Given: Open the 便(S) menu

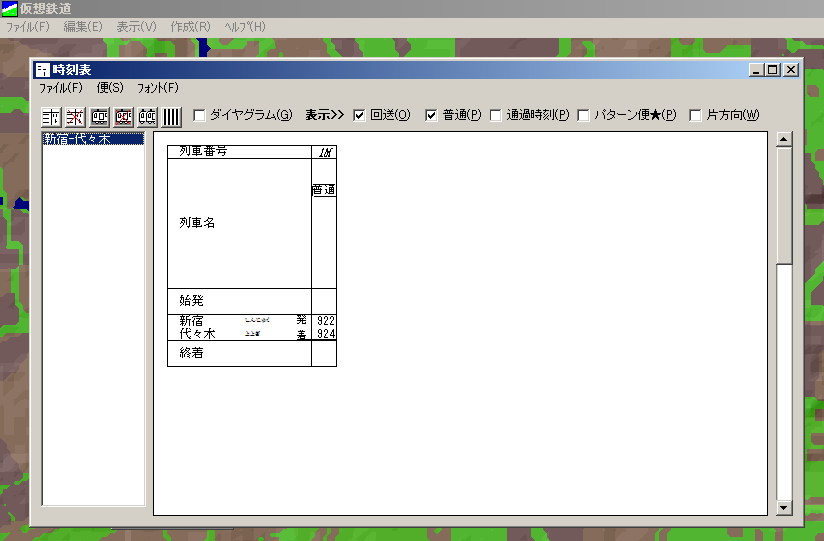Looking at the screenshot, I should tap(110, 88).
